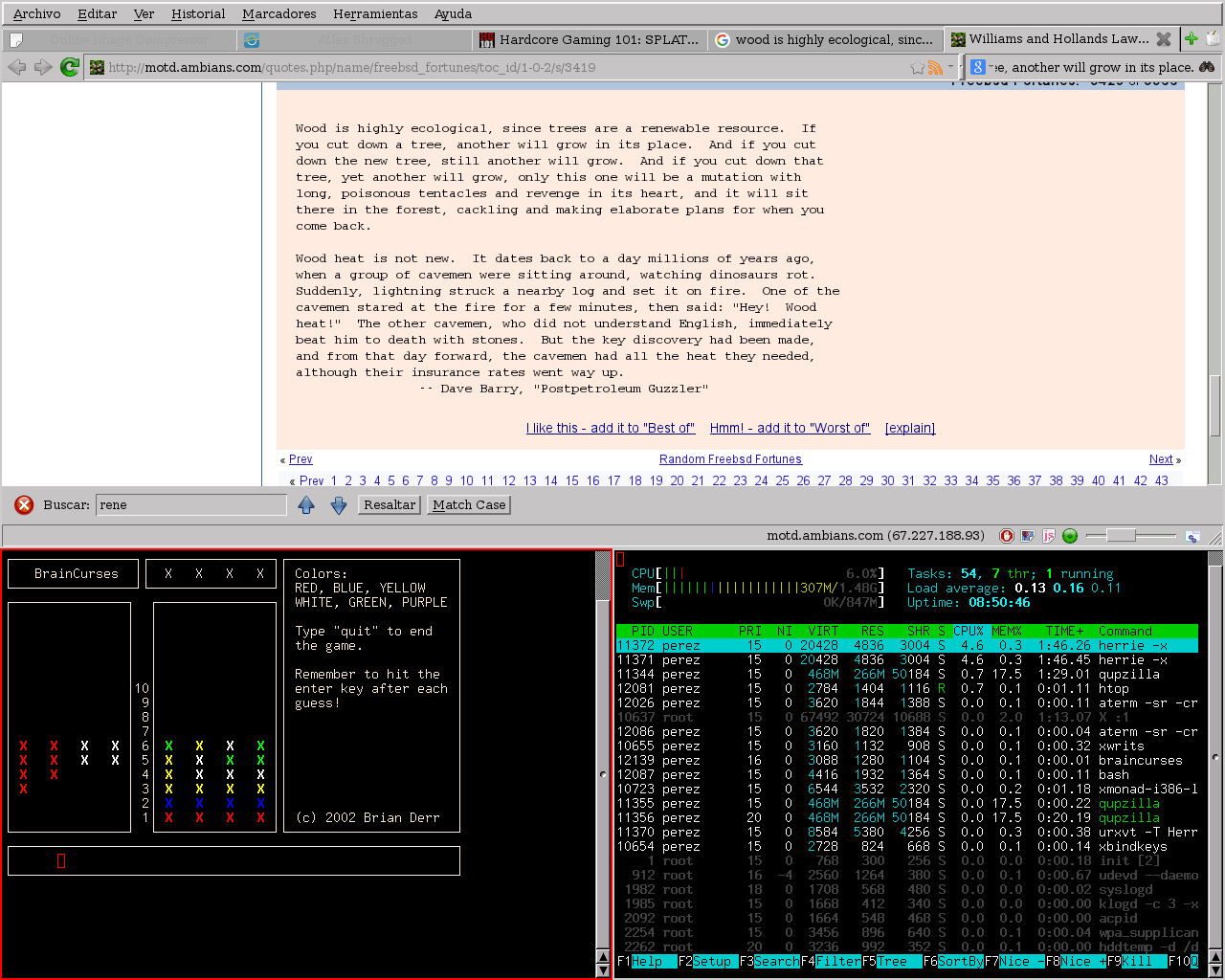Toggle the Resaltar highlight button
Screen dimensions: 1225x980
(390, 505)
